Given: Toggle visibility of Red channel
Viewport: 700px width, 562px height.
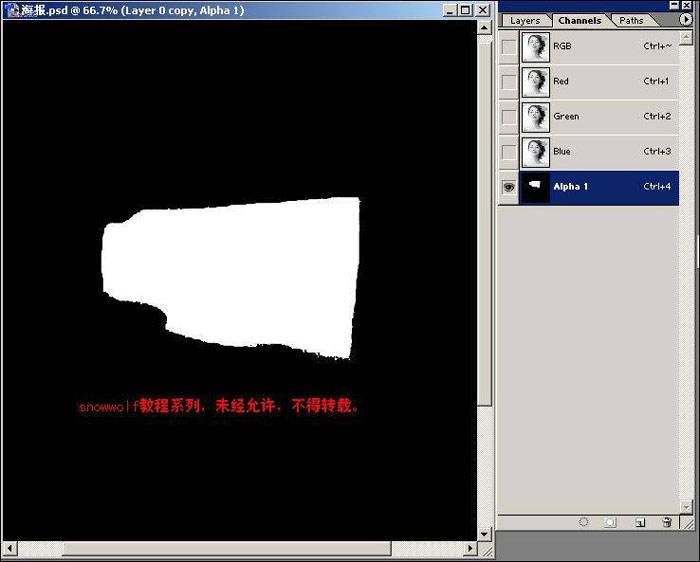Looking at the screenshot, I should (509, 82).
